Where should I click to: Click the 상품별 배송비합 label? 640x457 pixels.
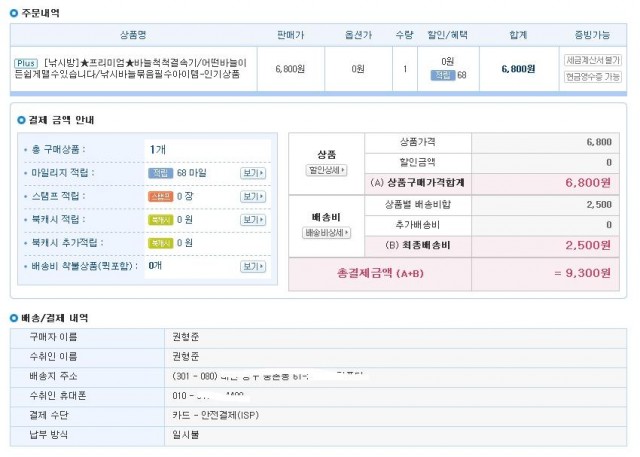pos(418,205)
